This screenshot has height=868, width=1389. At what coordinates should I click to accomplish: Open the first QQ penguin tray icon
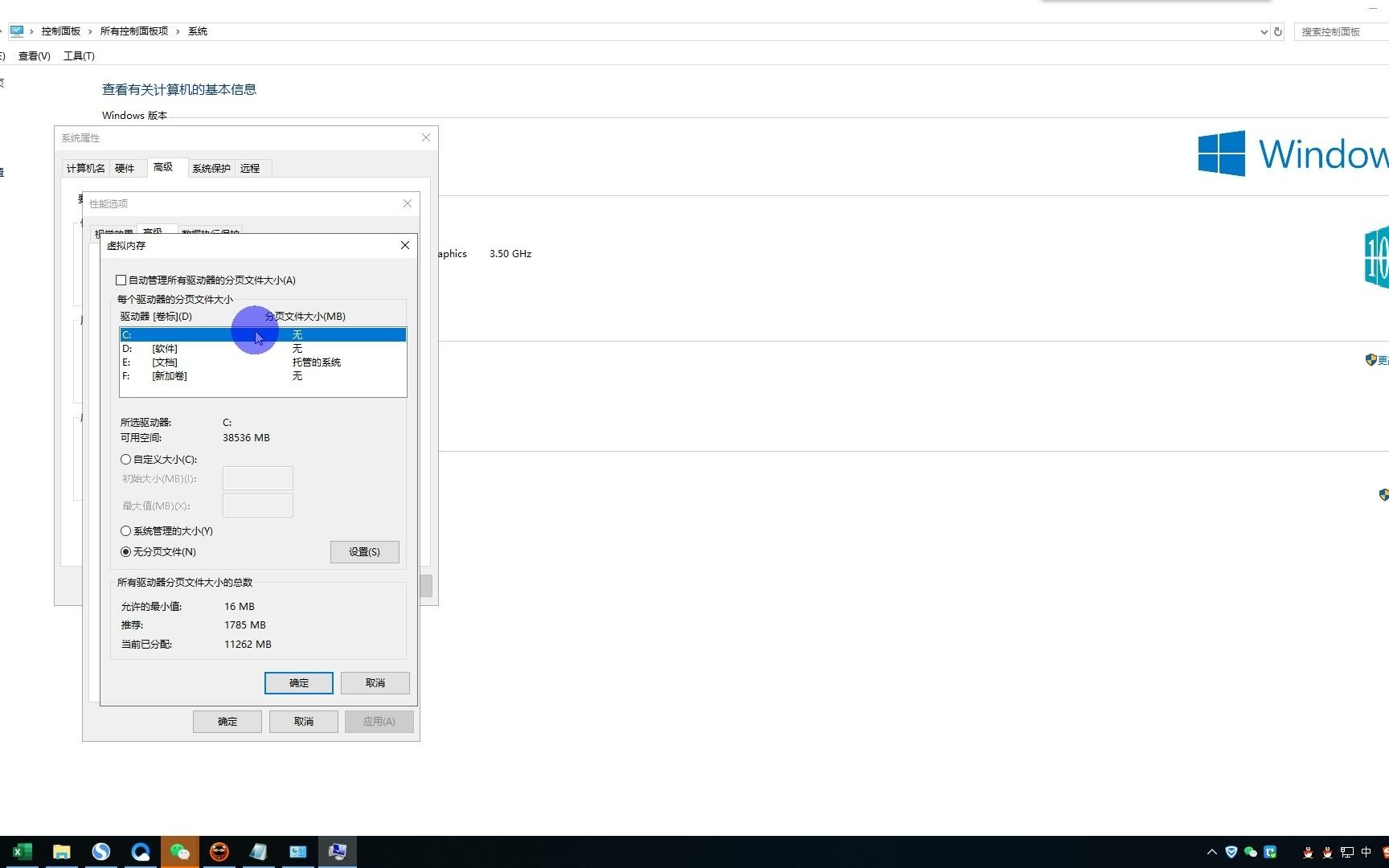pos(1309,852)
